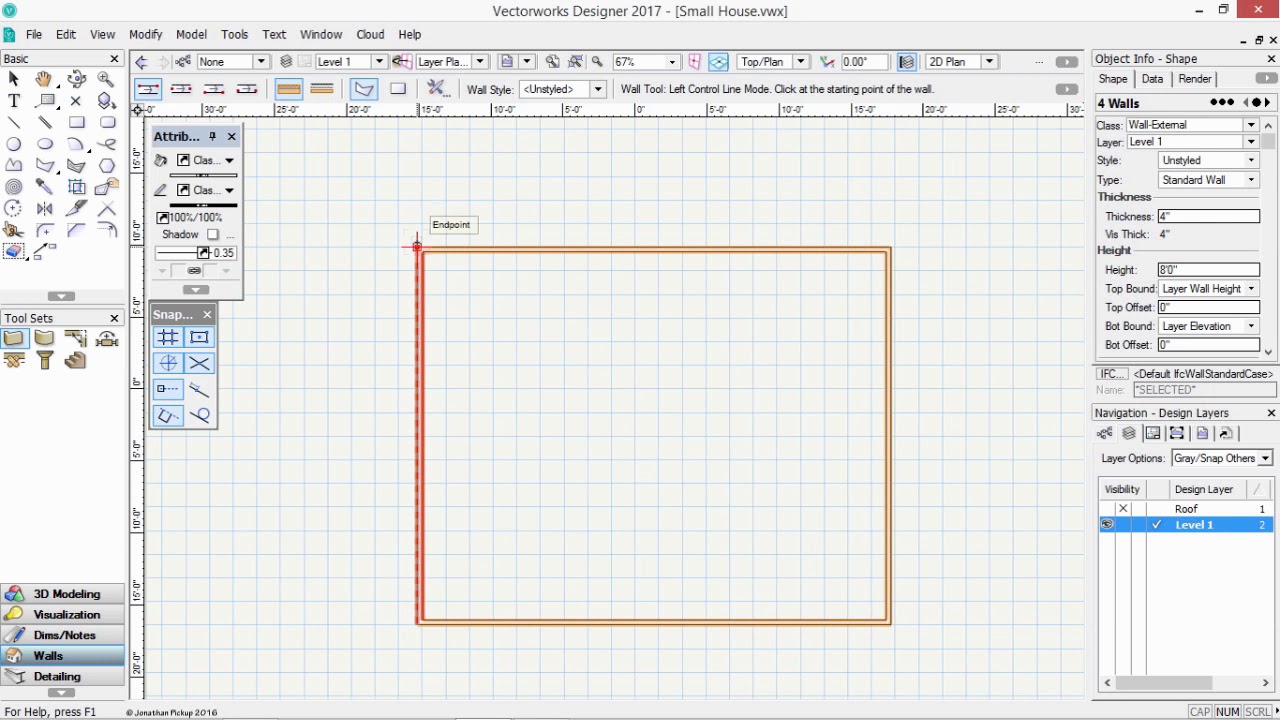Toggle Snap to Grid
The image size is (1280, 720).
pyautogui.click(x=167, y=338)
